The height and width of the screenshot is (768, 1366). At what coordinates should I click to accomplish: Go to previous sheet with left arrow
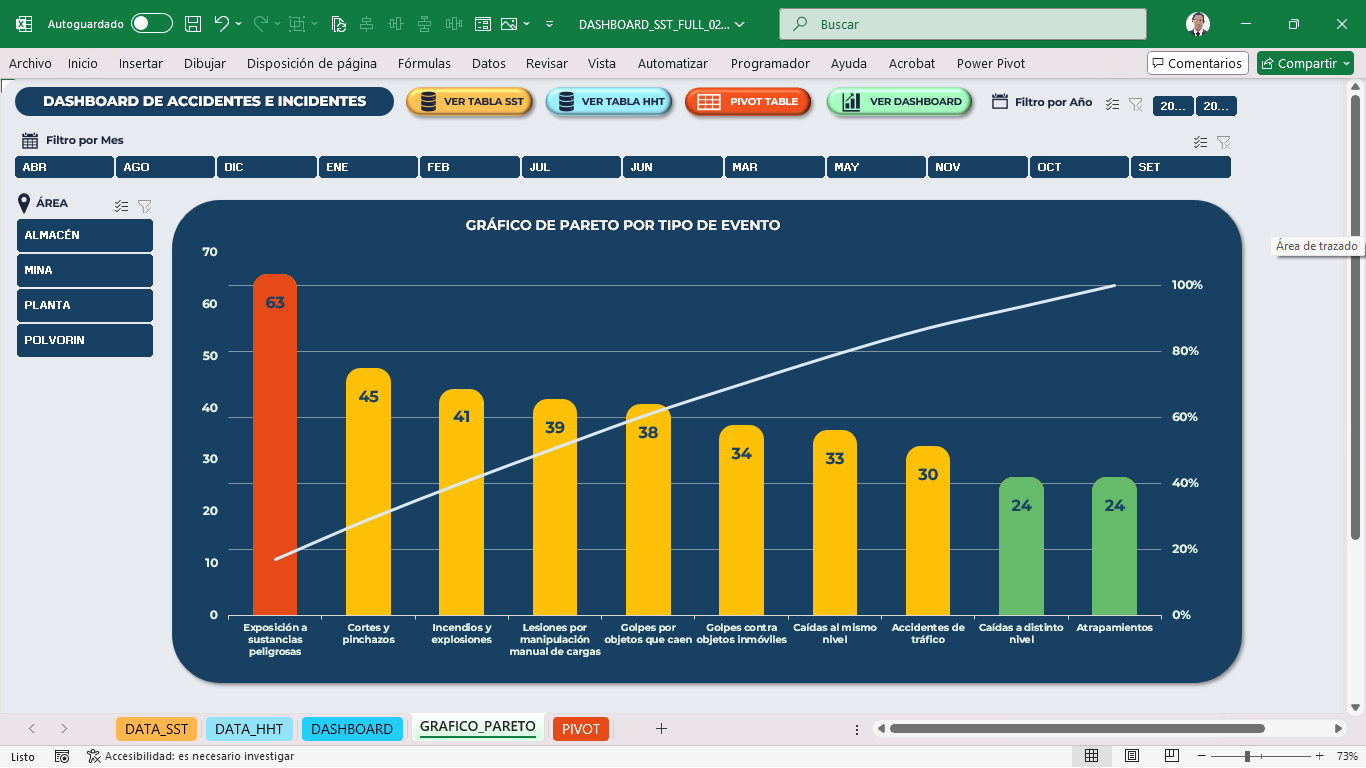coord(32,729)
